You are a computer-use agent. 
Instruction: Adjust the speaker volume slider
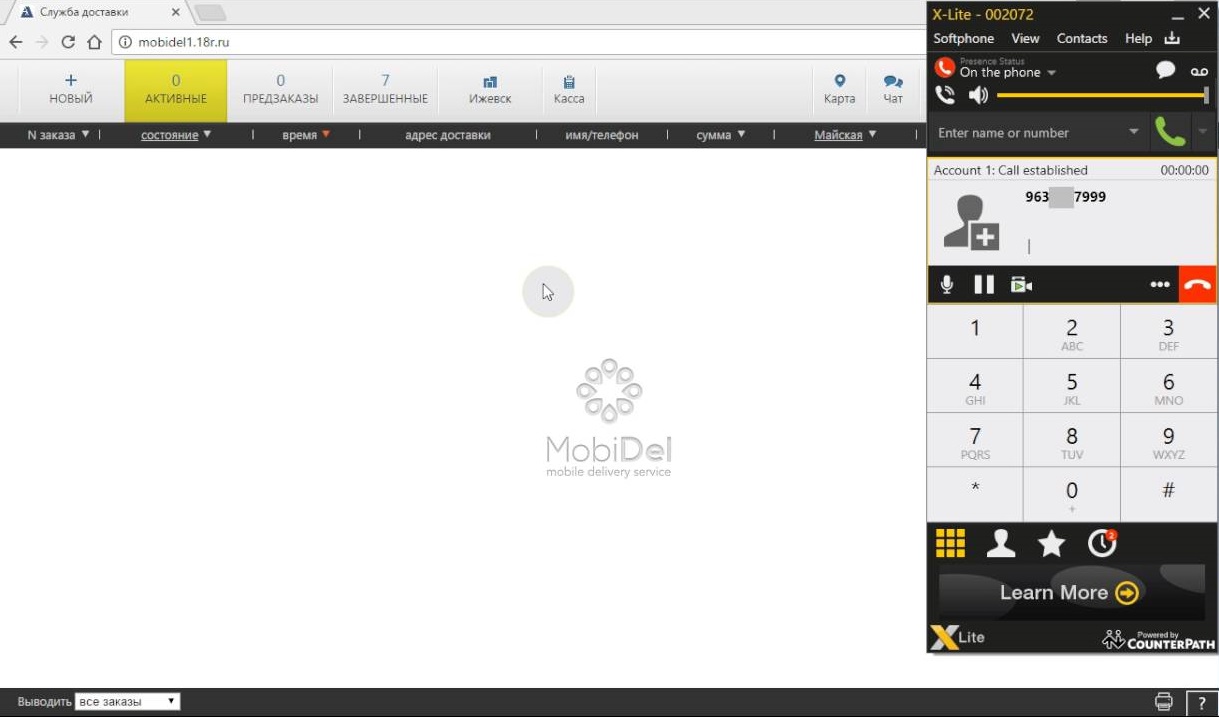[x=1103, y=95]
